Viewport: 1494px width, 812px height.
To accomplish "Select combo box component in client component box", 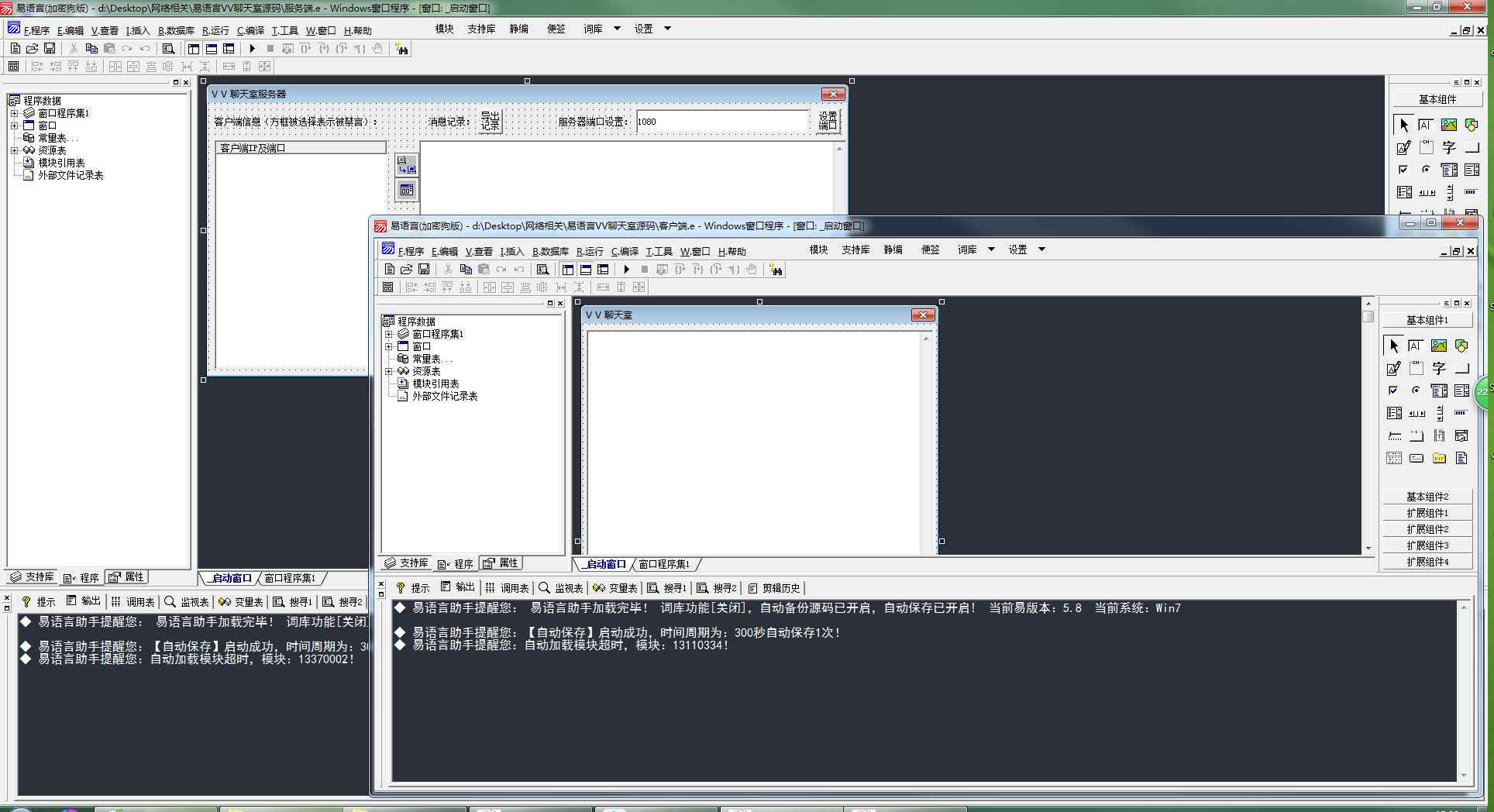I will pos(1439,391).
